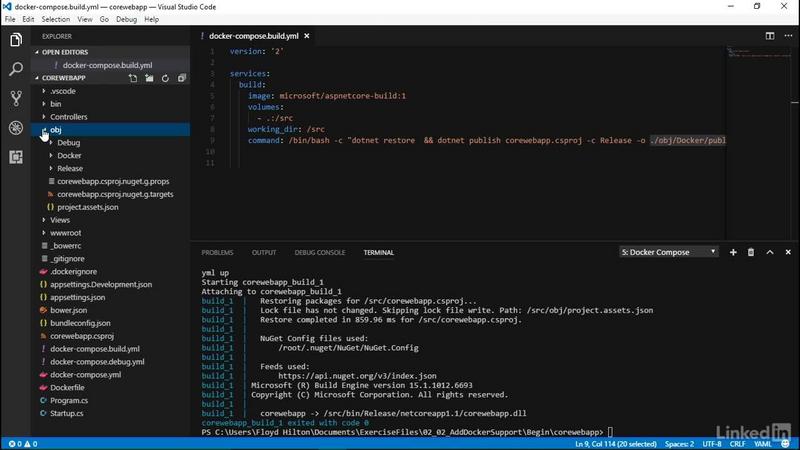The width and height of the screenshot is (800, 450).
Task: Select docker-compose.build.yml under Open Editors
Action: click(107, 65)
